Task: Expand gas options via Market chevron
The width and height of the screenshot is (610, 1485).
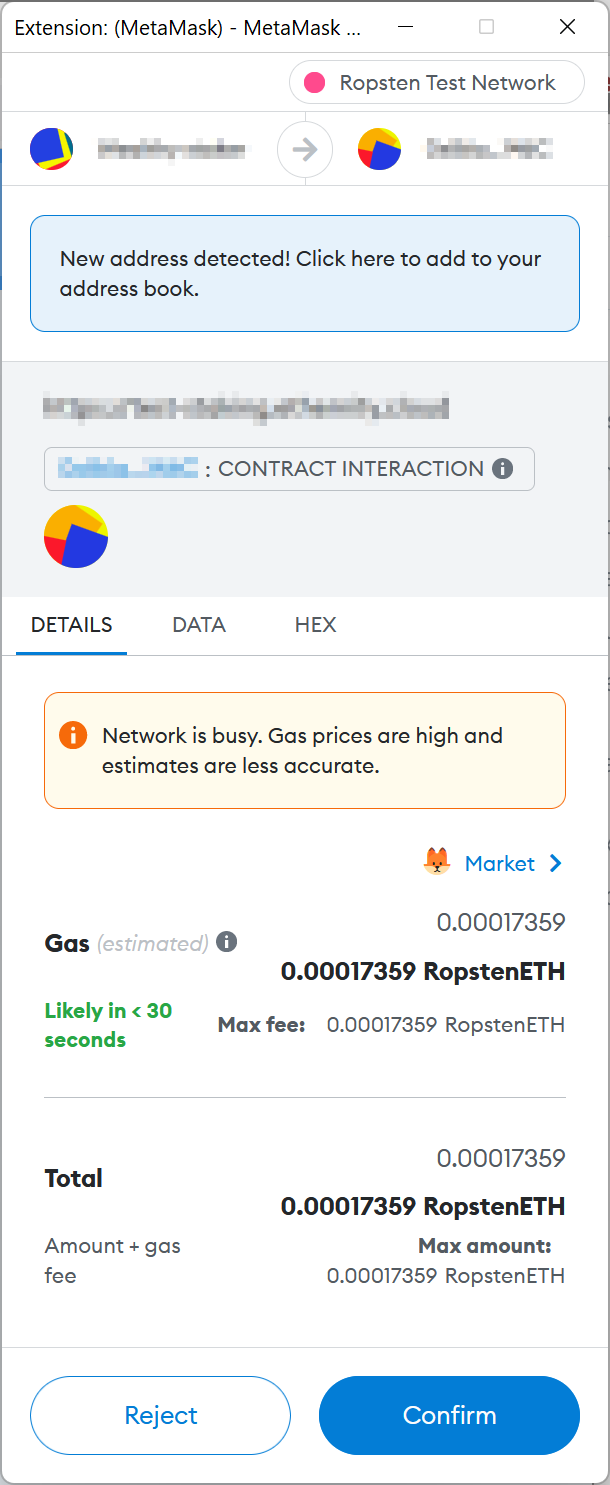Action: 556,863
